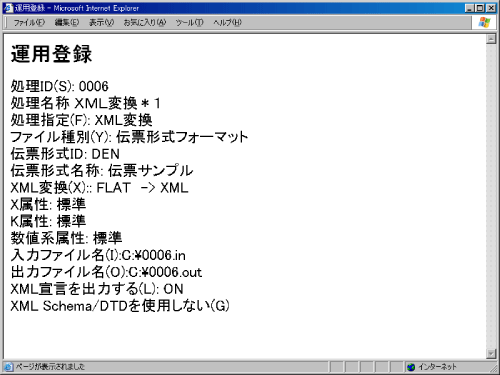This screenshot has height=375, width=500.
Task: Minimize the Internet Explorer window
Action: (x=470, y=8)
